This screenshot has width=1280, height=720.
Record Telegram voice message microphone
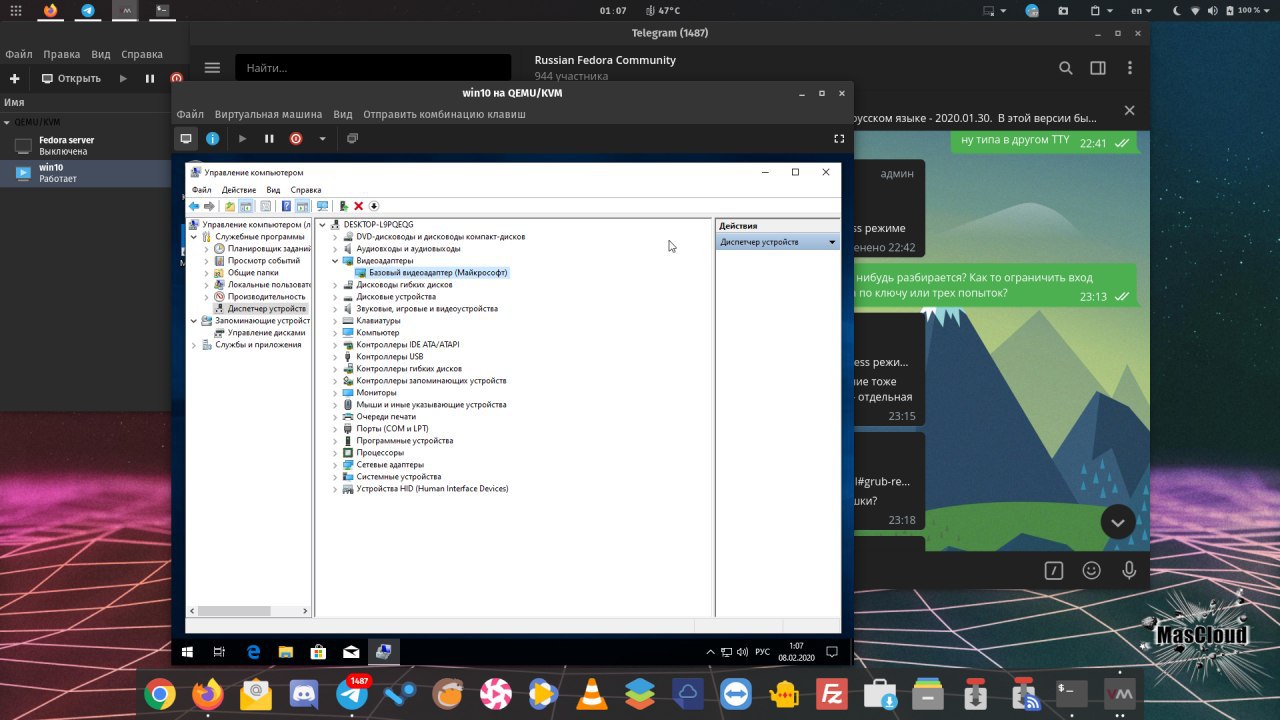pos(1129,570)
